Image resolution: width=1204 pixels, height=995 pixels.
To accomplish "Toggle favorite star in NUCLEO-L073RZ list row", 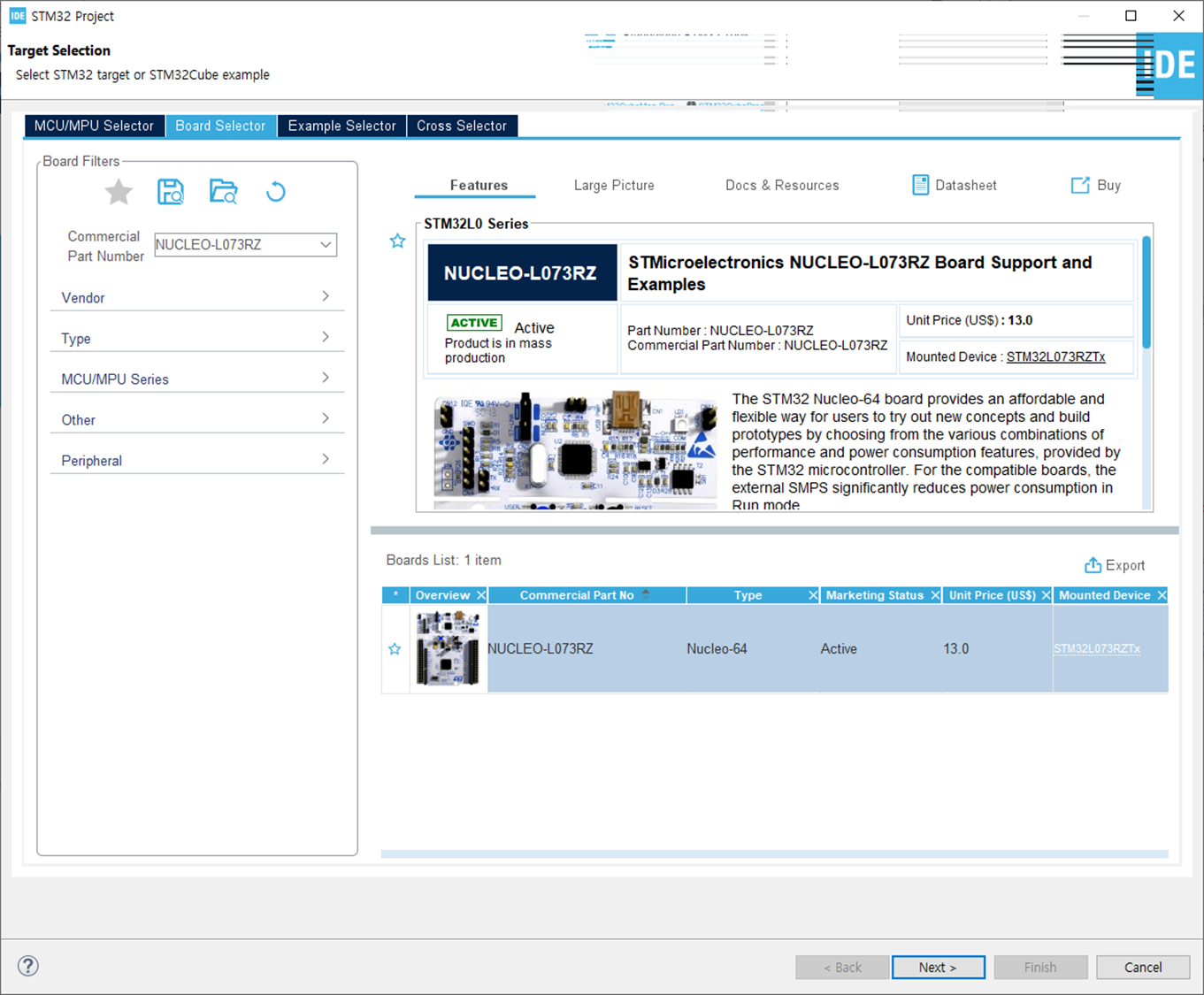I will [x=395, y=649].
